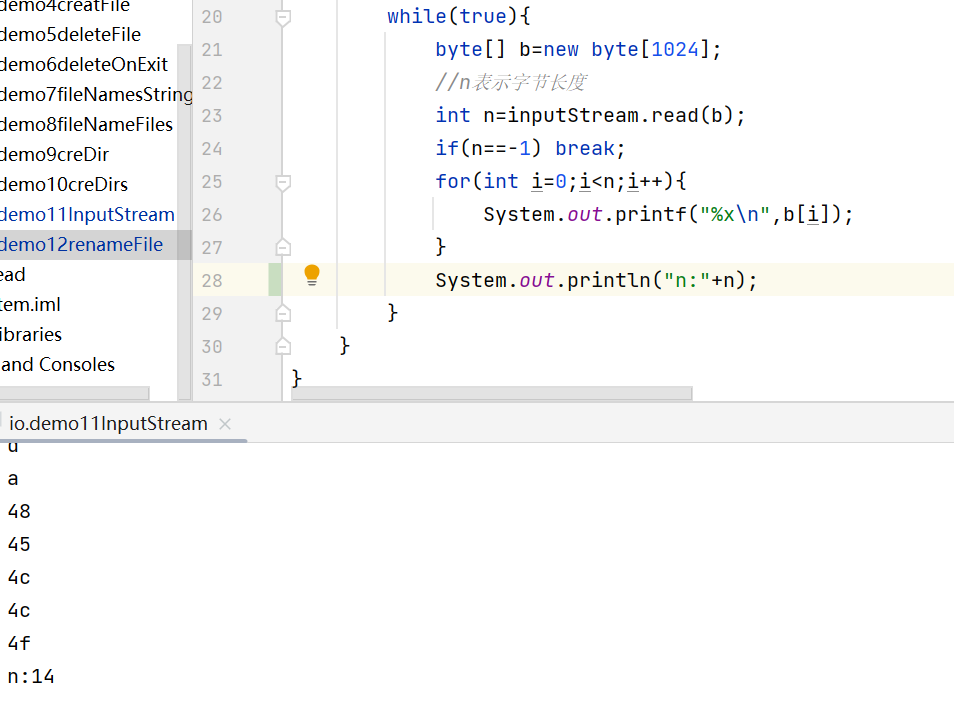Screen dimensions: 954x725
Task: Click the green change marker on line 28
Action: 275,280
